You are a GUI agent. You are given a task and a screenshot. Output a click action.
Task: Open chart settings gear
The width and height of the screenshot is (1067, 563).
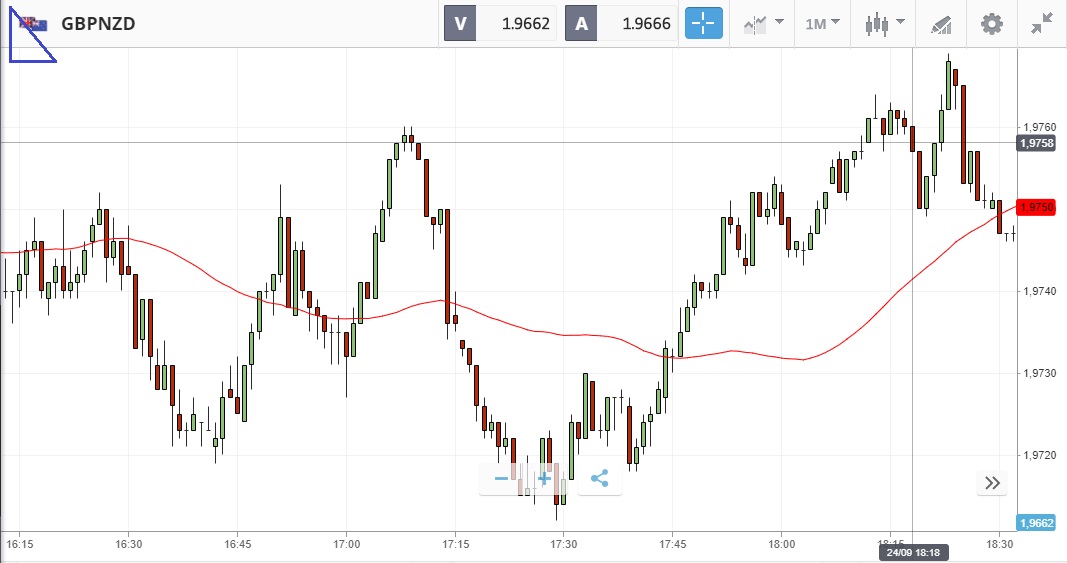[991, 24]
